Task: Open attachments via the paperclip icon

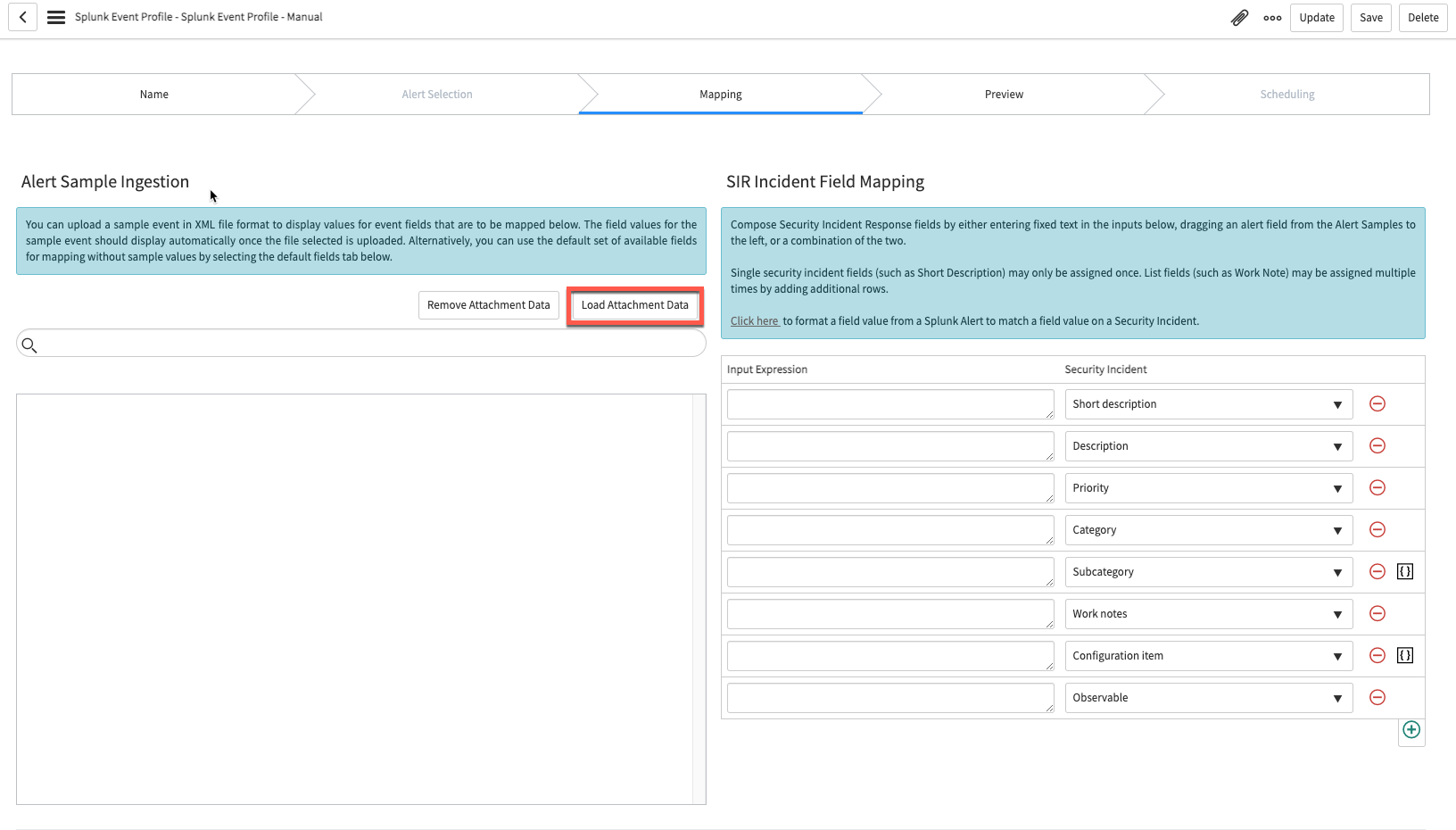Action: click(x=1239, y=18)
